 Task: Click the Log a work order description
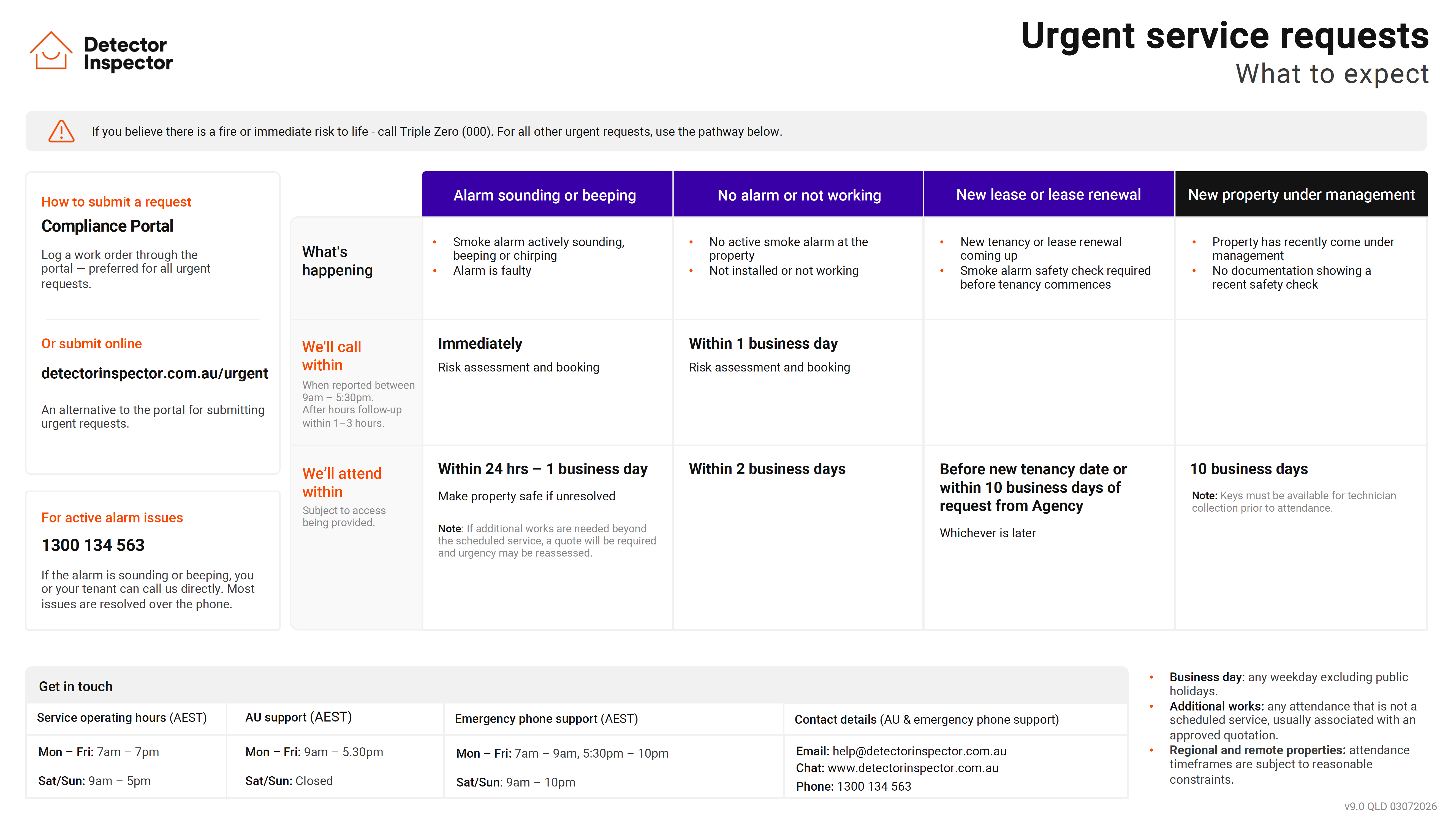126,269
